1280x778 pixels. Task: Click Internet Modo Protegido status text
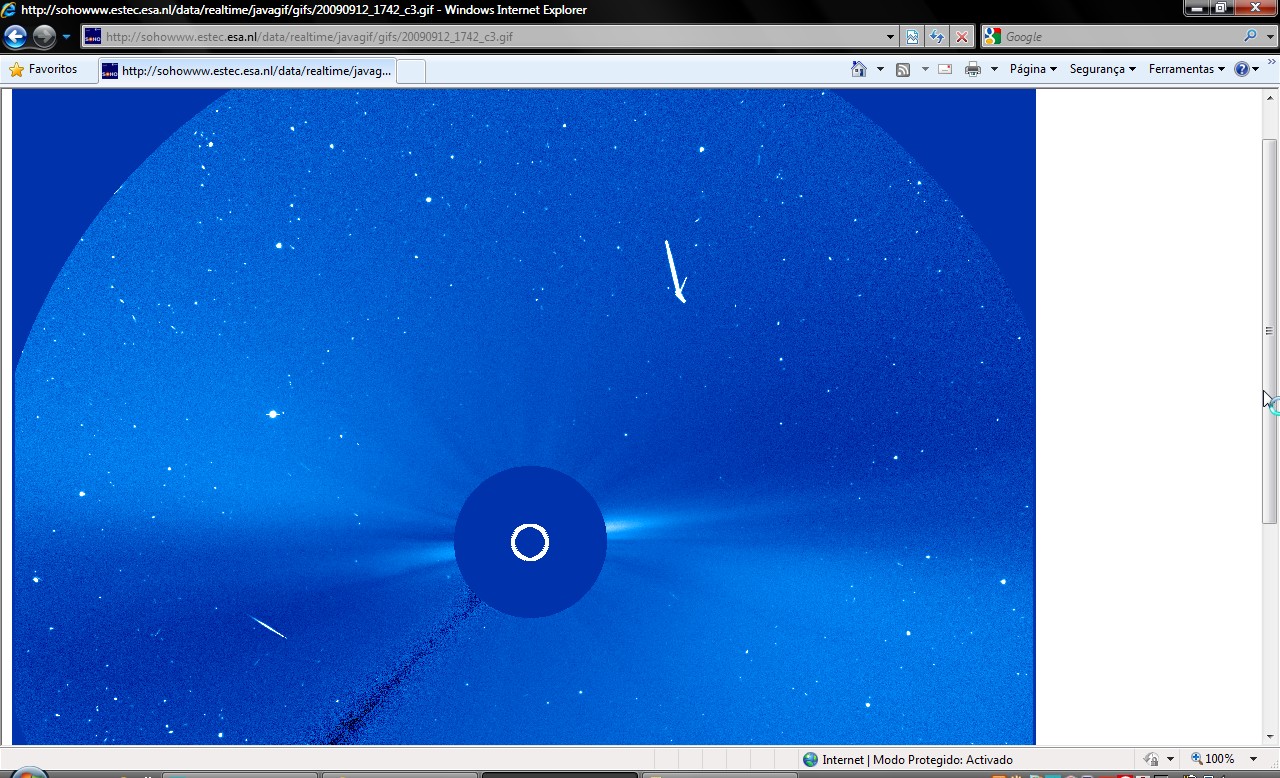point(917,760)
